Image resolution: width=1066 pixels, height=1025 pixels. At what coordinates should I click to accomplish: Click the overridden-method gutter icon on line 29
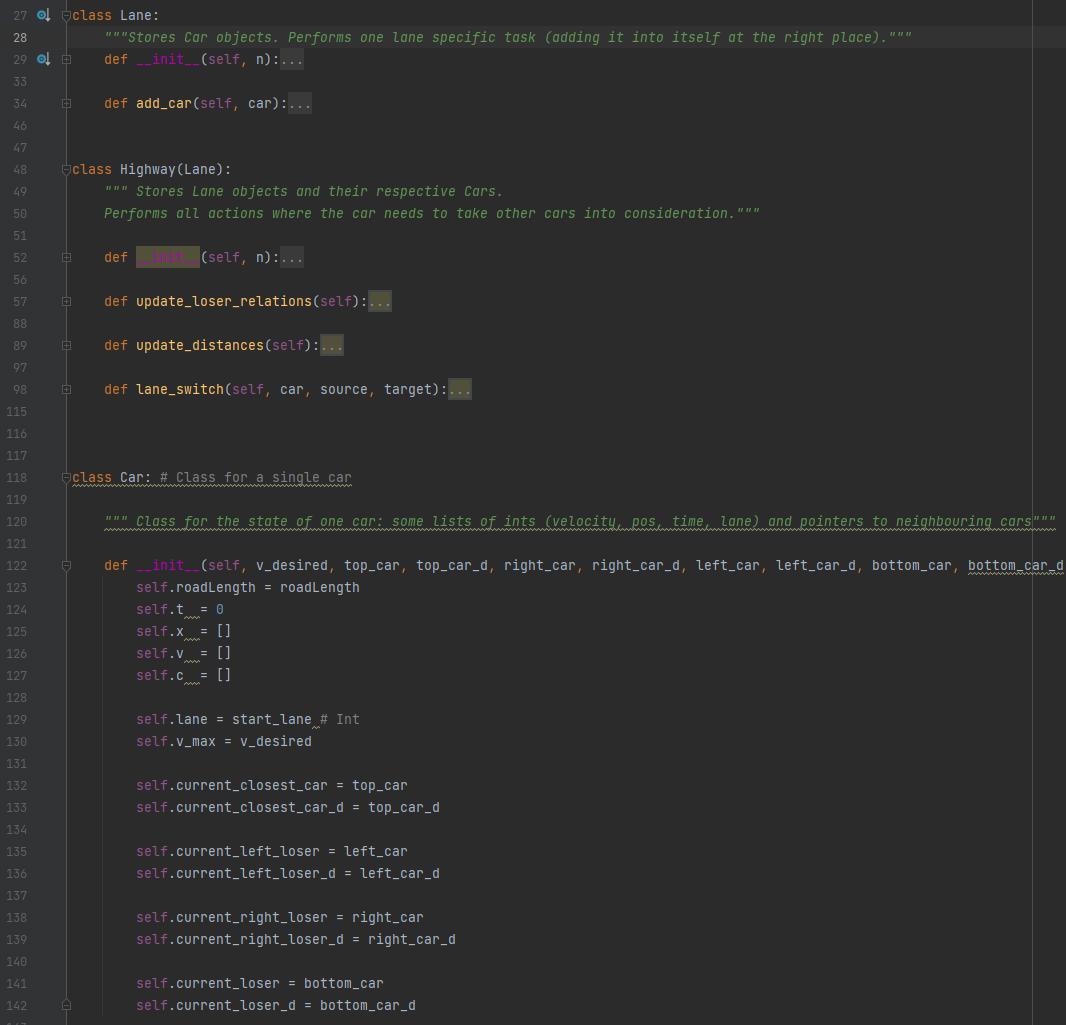click(x=43, y=59)
